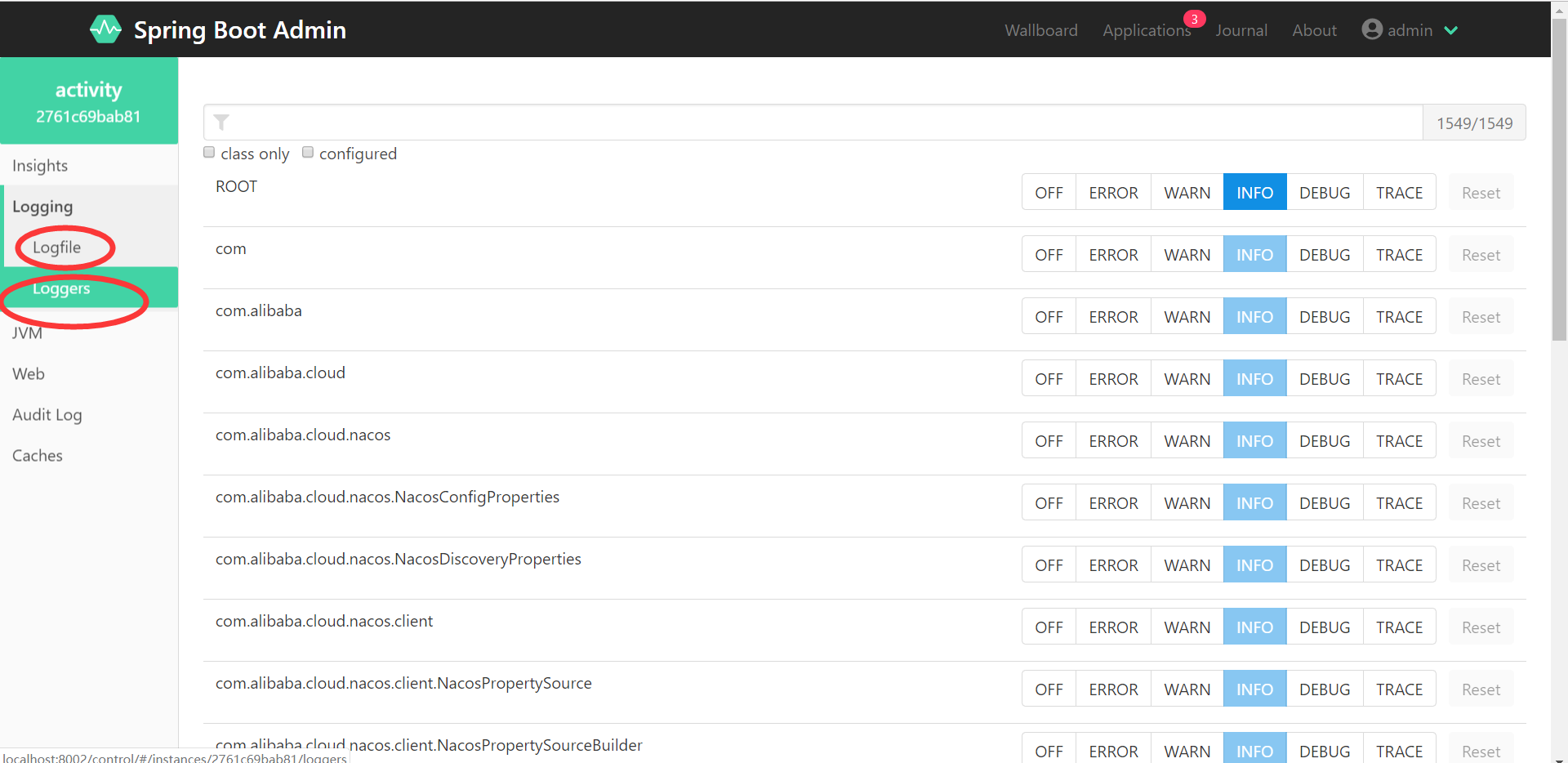Click the admin user avatar icon
Viewport: 1568px width, 763px height.
click(1371, 29)
